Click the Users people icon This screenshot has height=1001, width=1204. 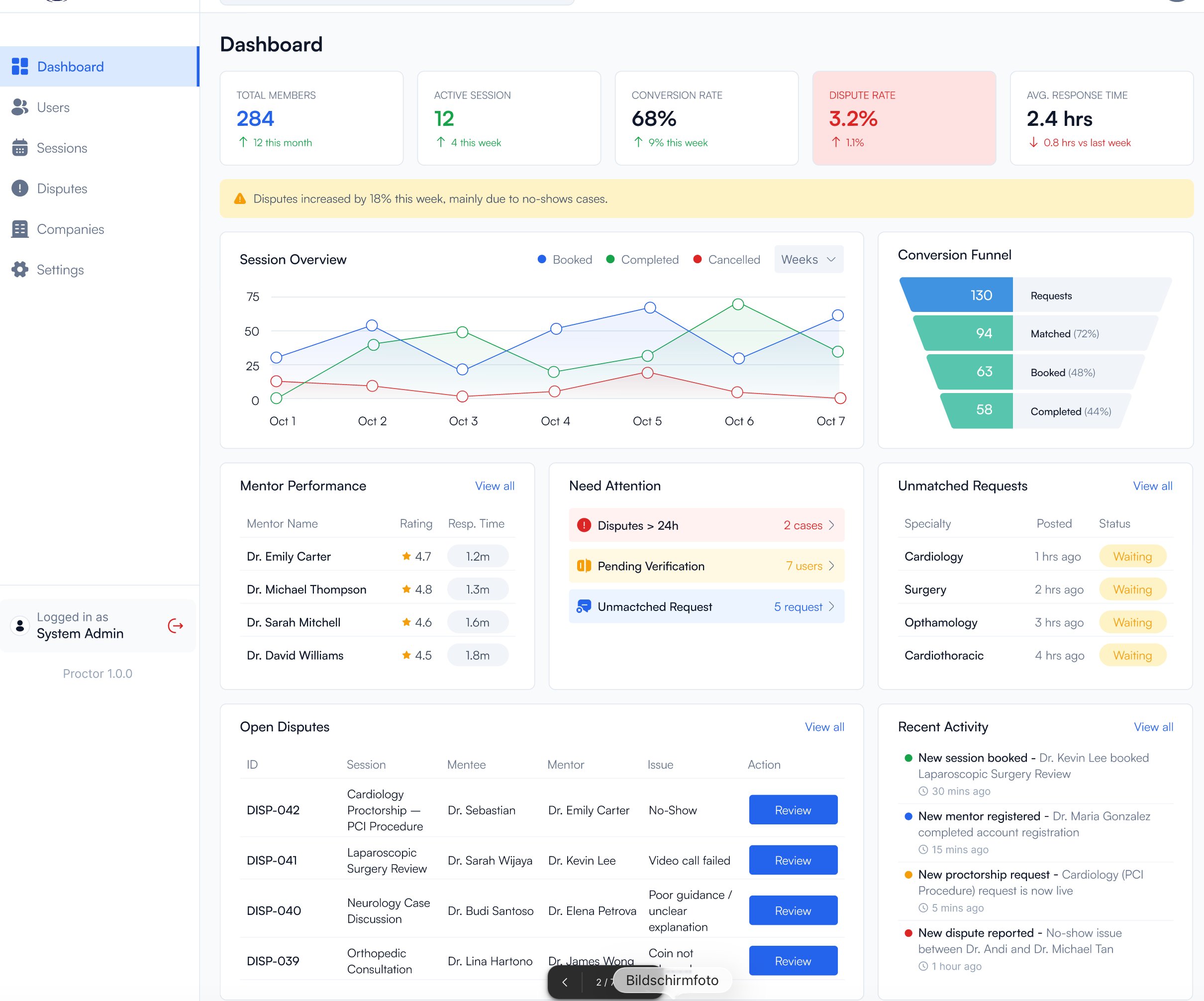pyautogui.click(x=19, y=107)
